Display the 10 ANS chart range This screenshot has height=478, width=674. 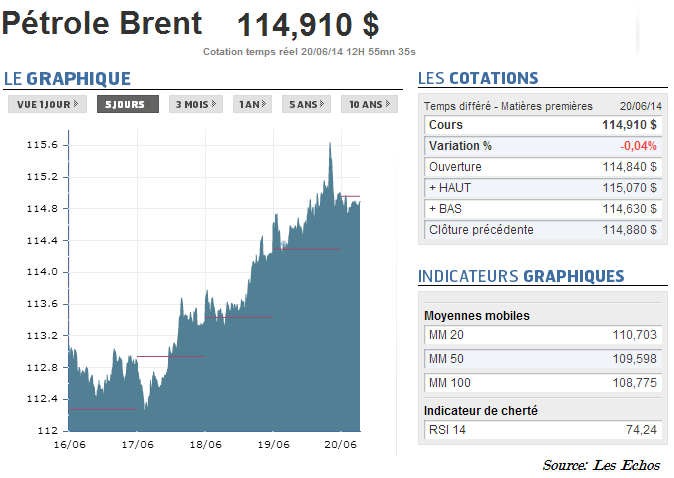[369, 104]
